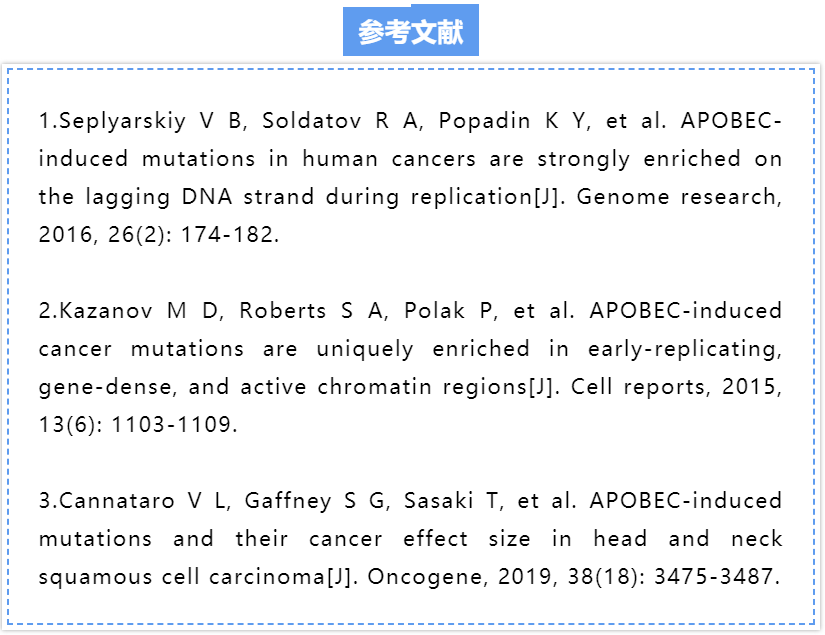
Task: Click the author name Sasaki T
Action: point(450,500)
